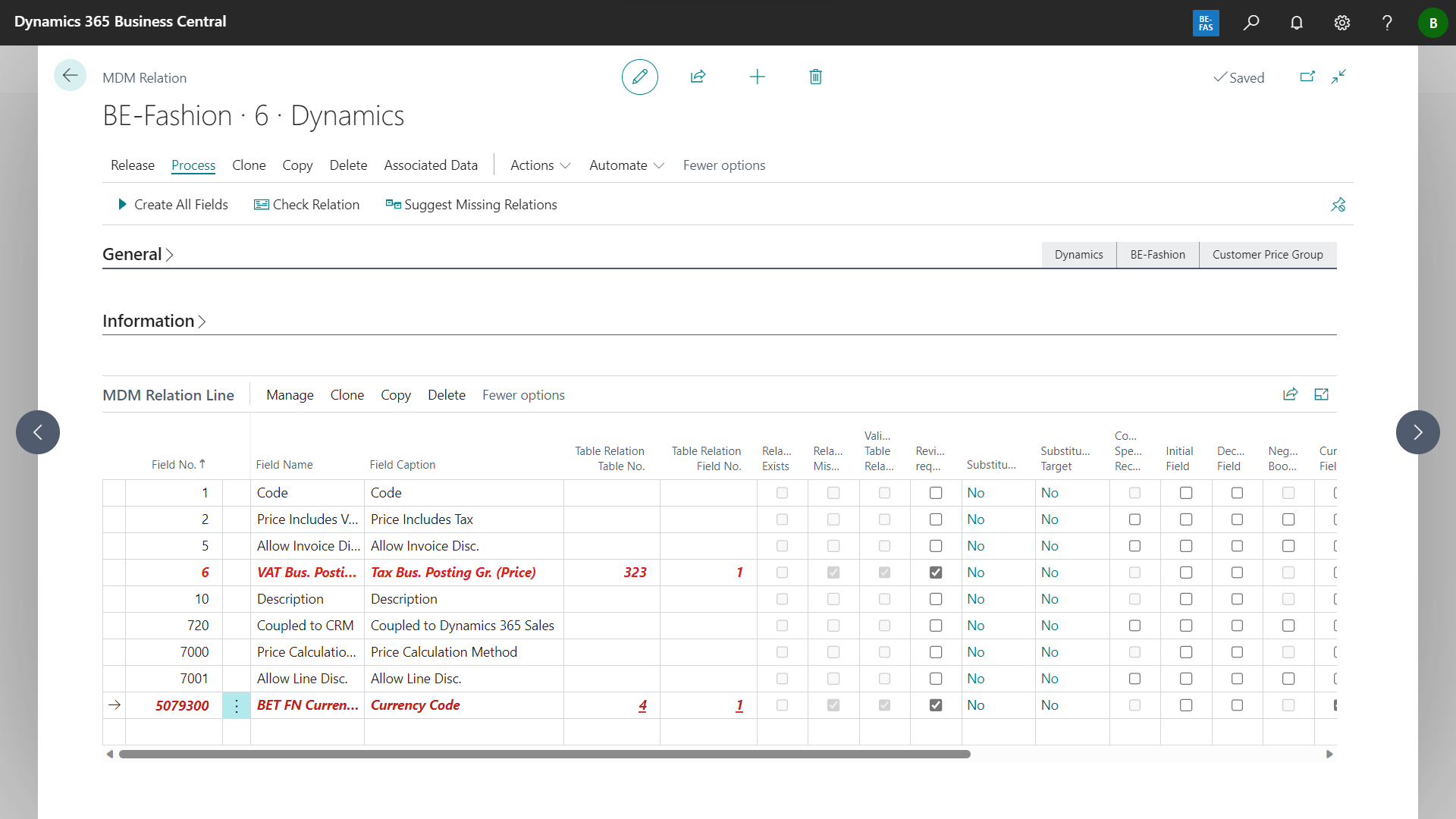Open Substitution dropdown for Code row

(975, 493)
